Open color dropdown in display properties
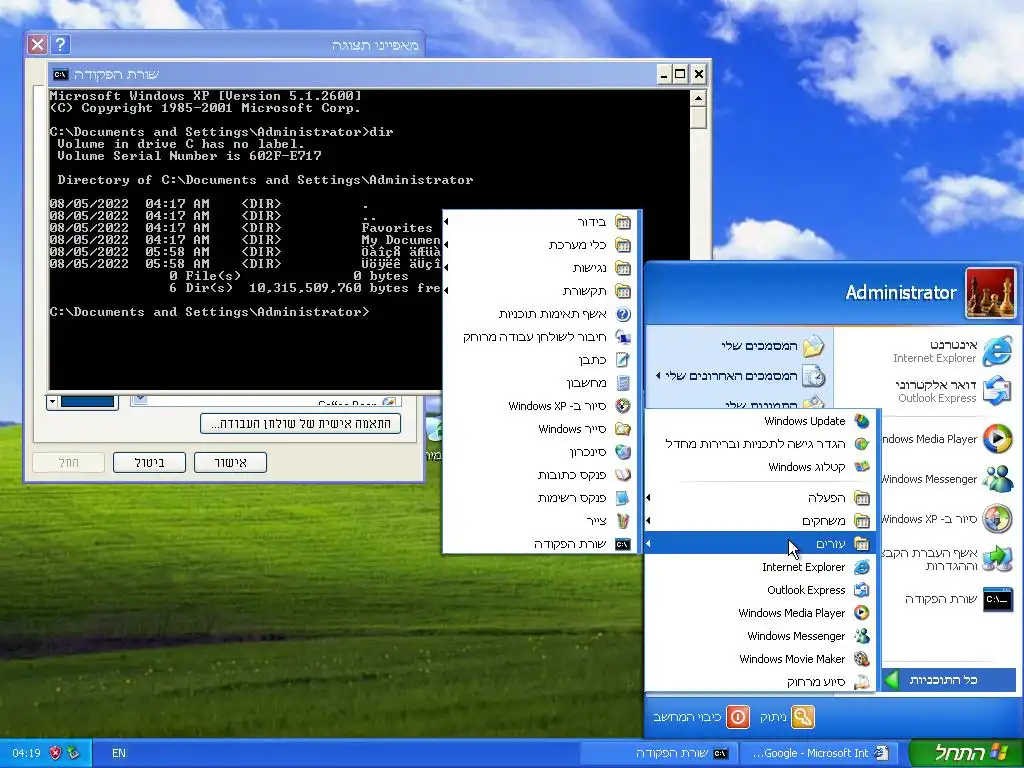 [x=53, y=402]
